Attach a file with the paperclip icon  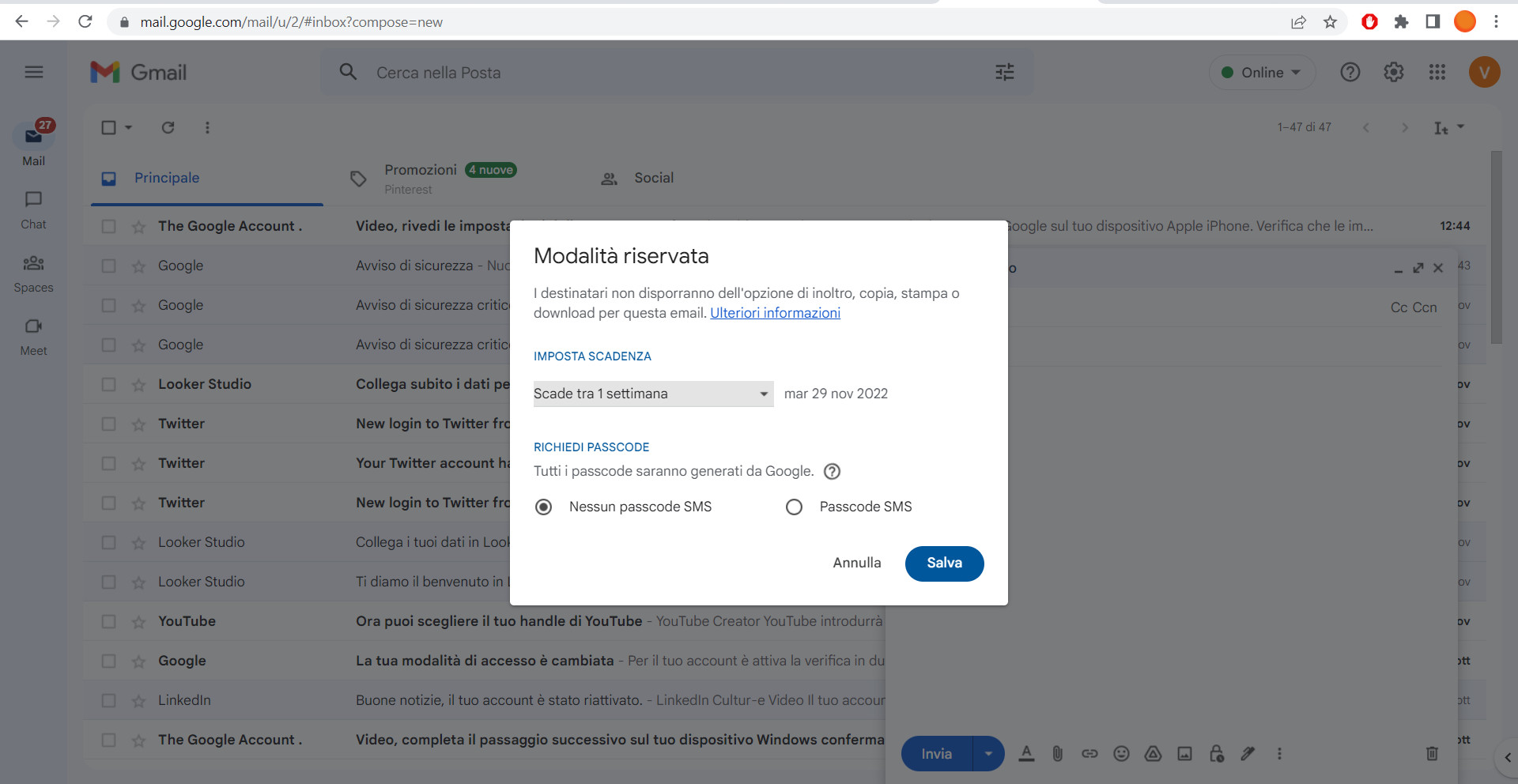[1058, 754]
